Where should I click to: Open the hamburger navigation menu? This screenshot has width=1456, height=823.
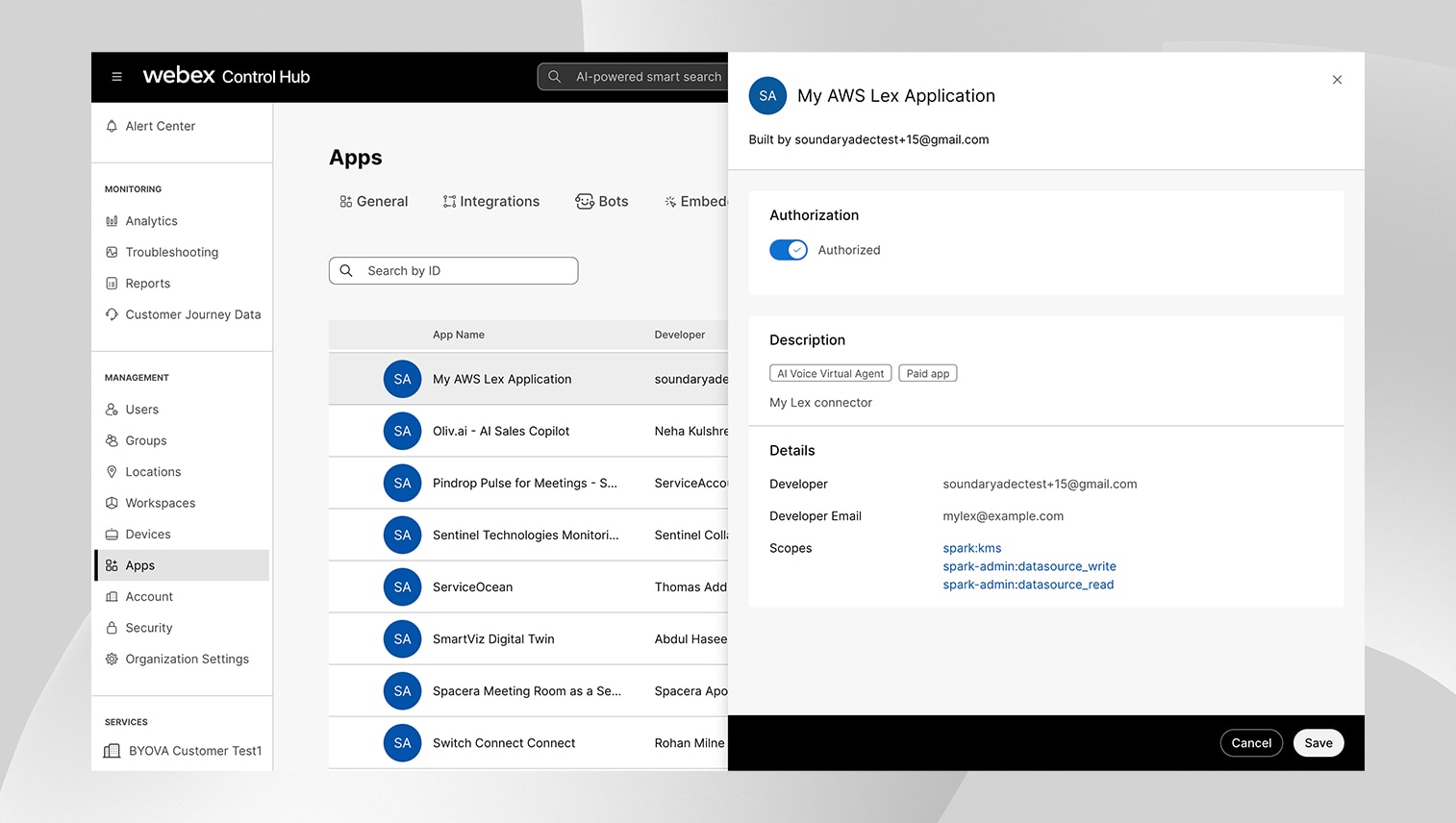[116, 77]
